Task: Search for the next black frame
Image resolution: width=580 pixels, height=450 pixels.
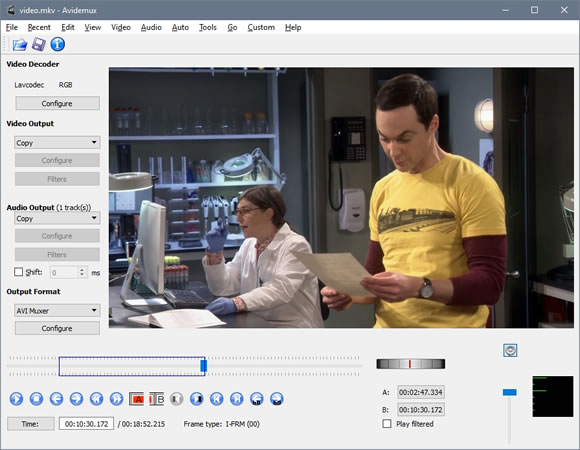Action: [x=196, y=399]
